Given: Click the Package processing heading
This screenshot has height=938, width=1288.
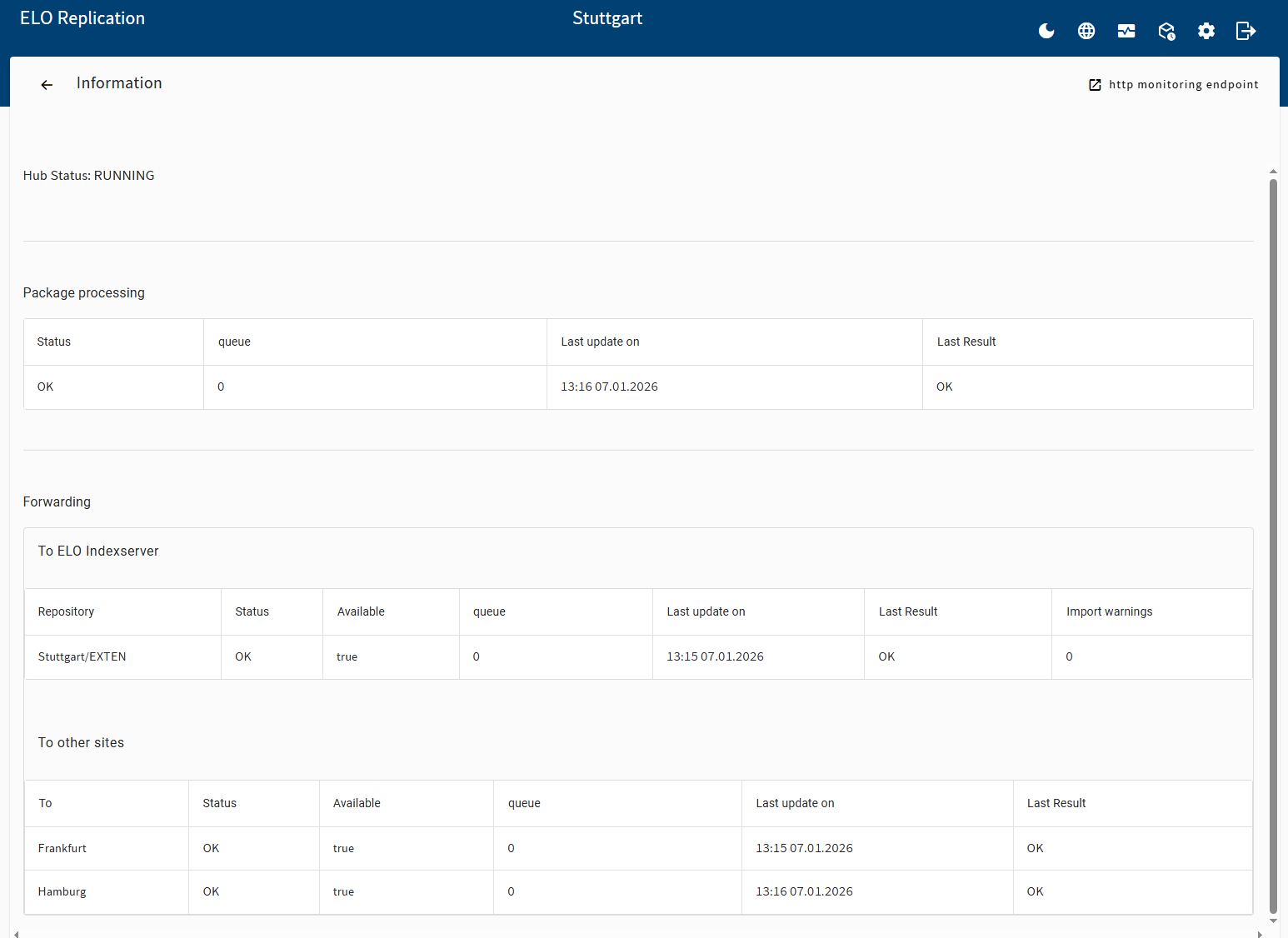Looking at the screenshot, I should (84, 293).
